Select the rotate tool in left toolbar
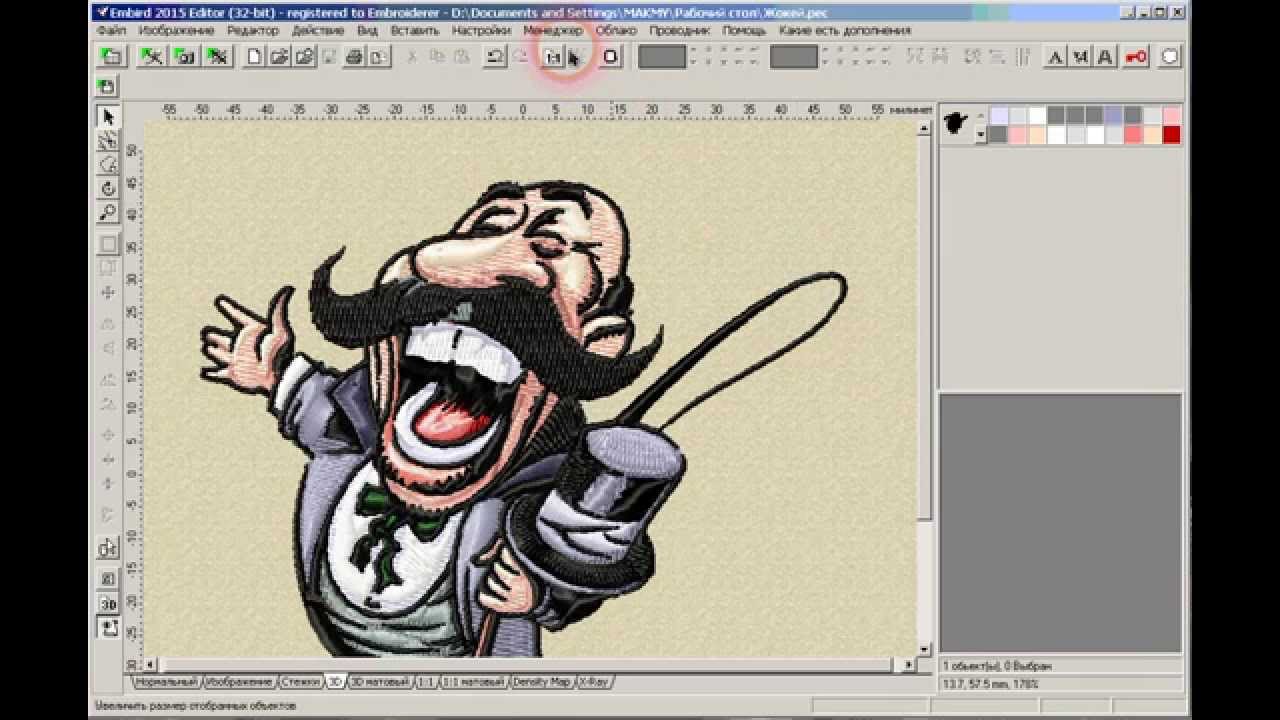 pyautogui.click(x=108, y=189)
